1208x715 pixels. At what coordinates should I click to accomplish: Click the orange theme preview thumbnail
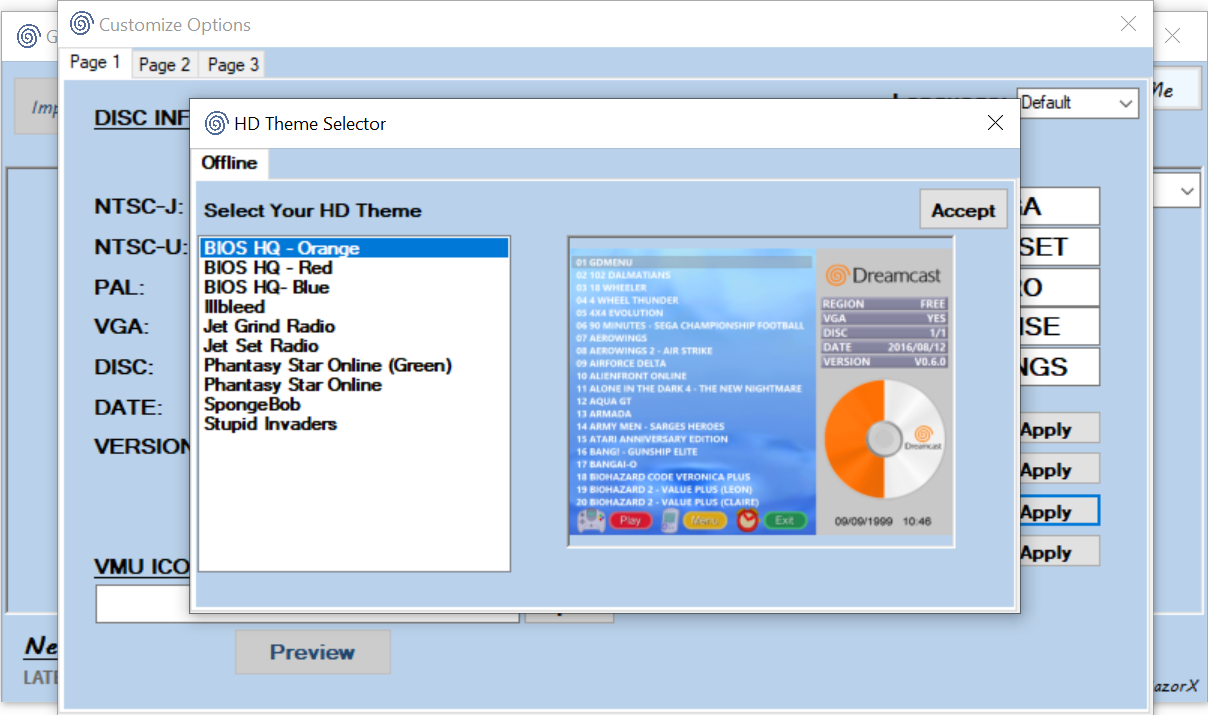tap(760, 391)
